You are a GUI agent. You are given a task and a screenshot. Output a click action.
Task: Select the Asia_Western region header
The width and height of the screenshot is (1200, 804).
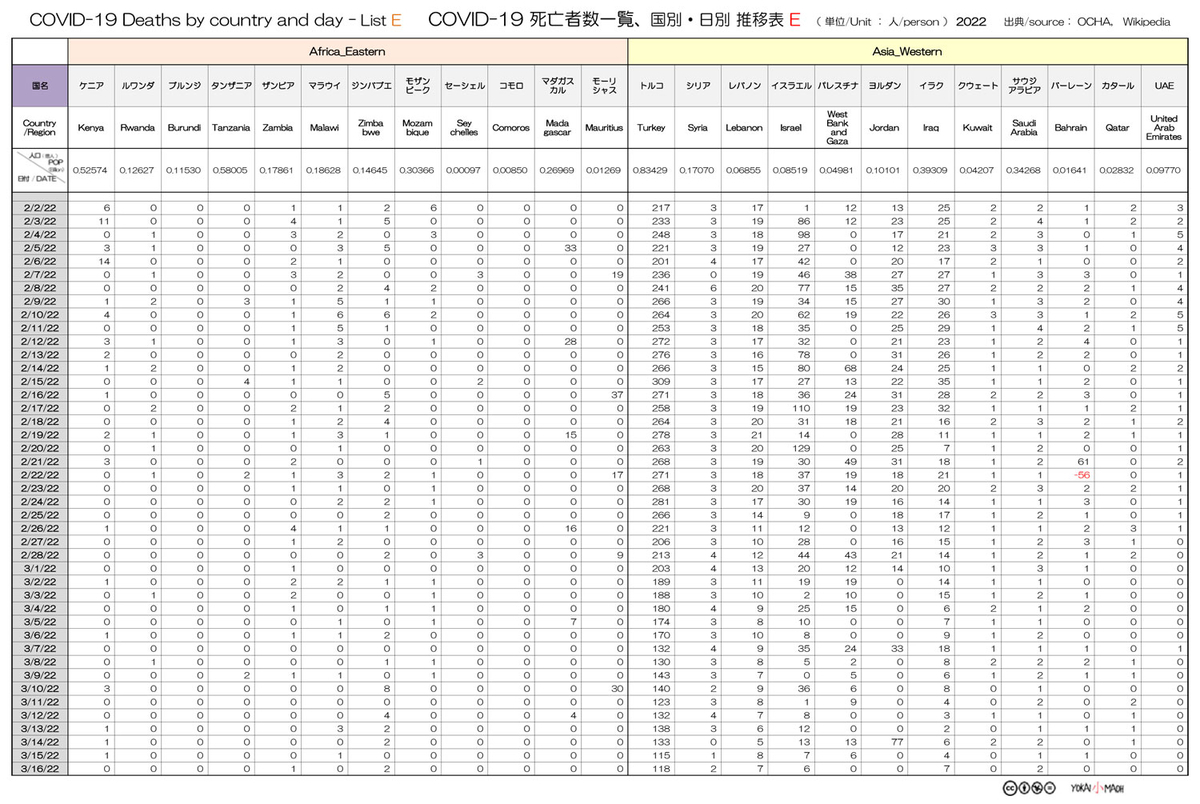908,50
